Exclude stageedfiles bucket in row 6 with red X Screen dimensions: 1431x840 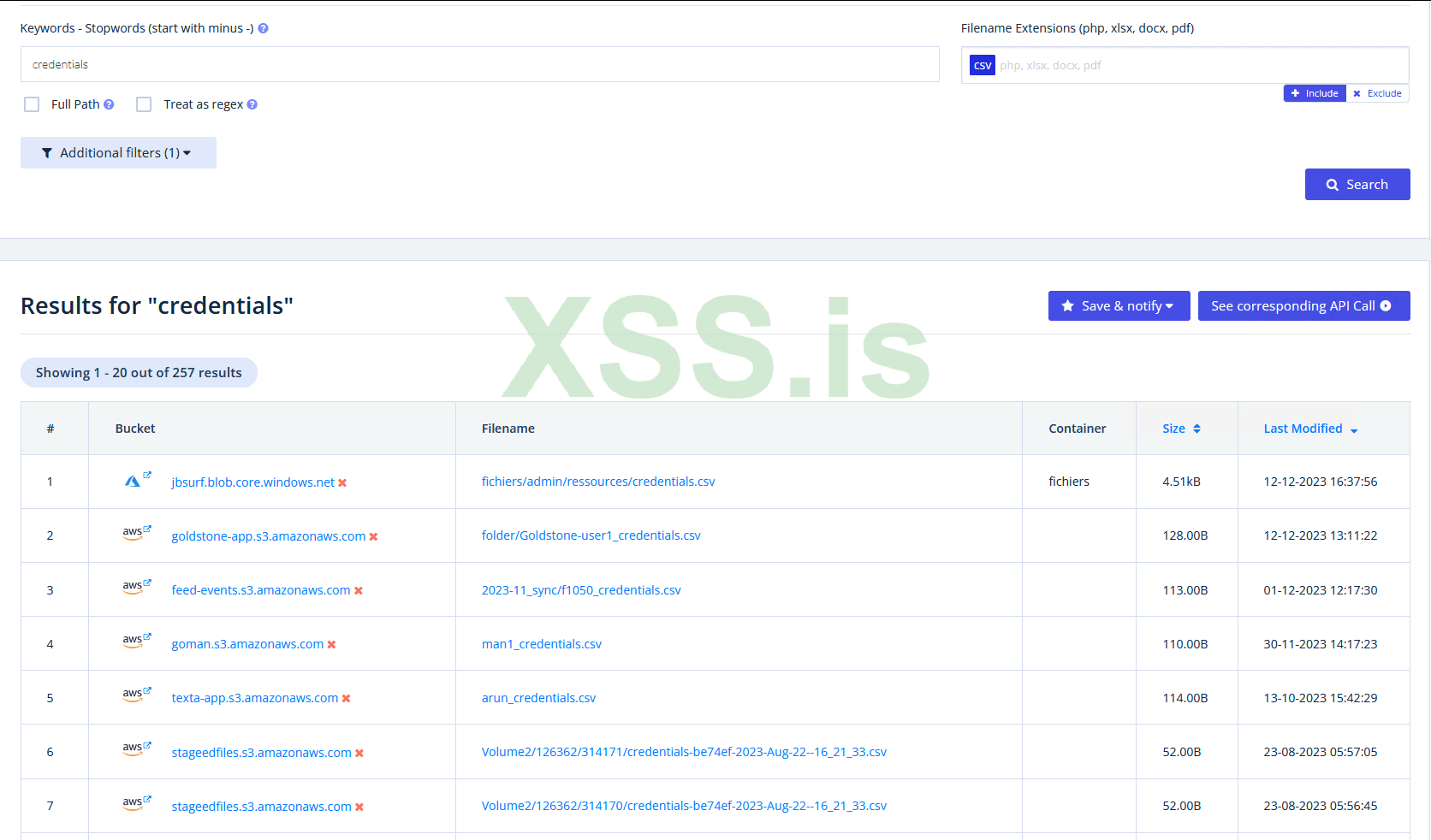[x=359, y=754]
